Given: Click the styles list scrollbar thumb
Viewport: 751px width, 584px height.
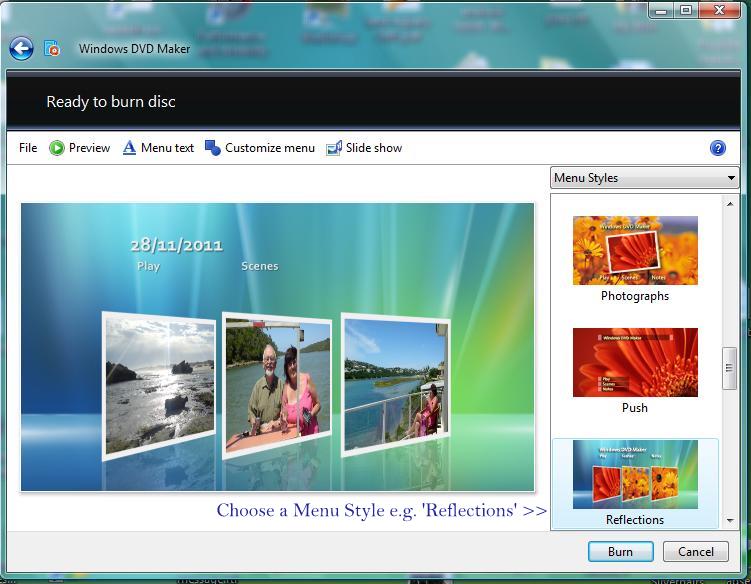Looking at the screenshot, I should point(729,368).
